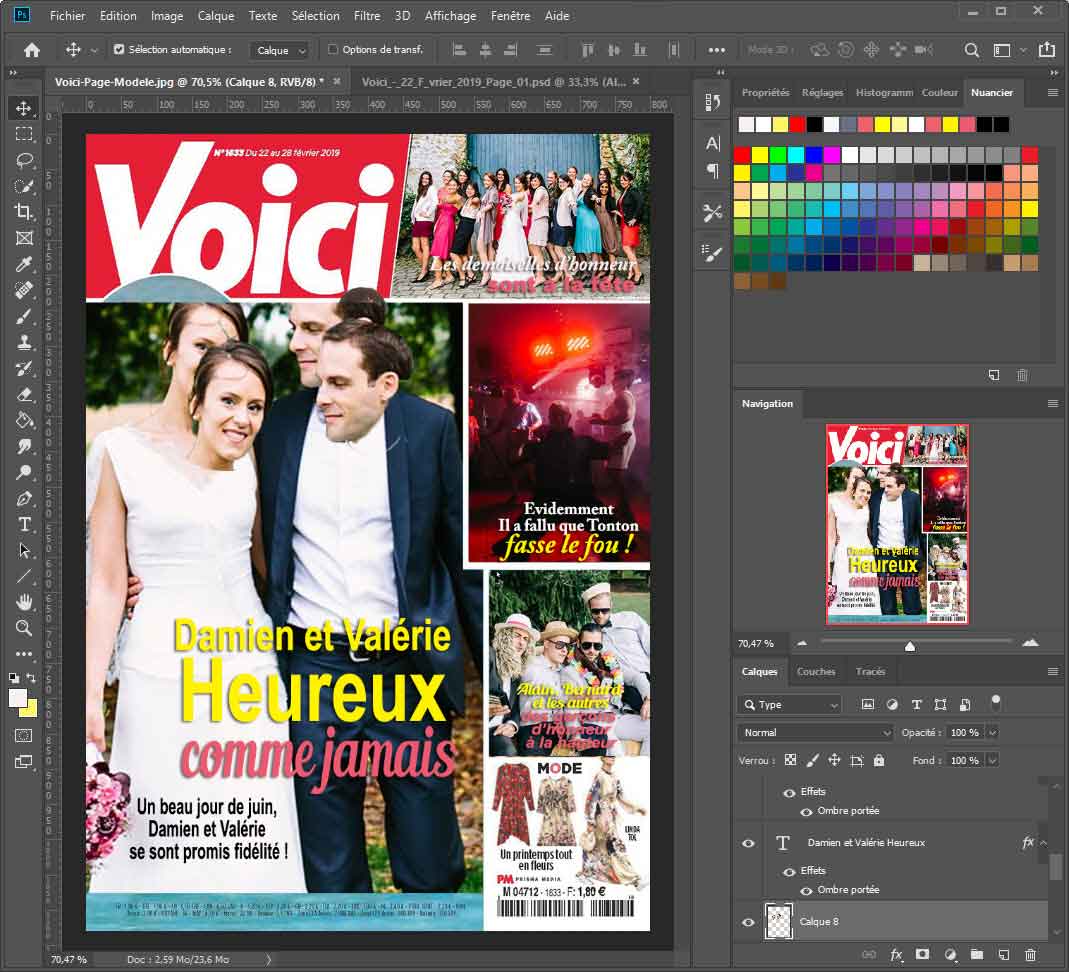
Task: Toggle Effets visibility under Damien et Valérie layer
Action: click(x=789, y=871)
